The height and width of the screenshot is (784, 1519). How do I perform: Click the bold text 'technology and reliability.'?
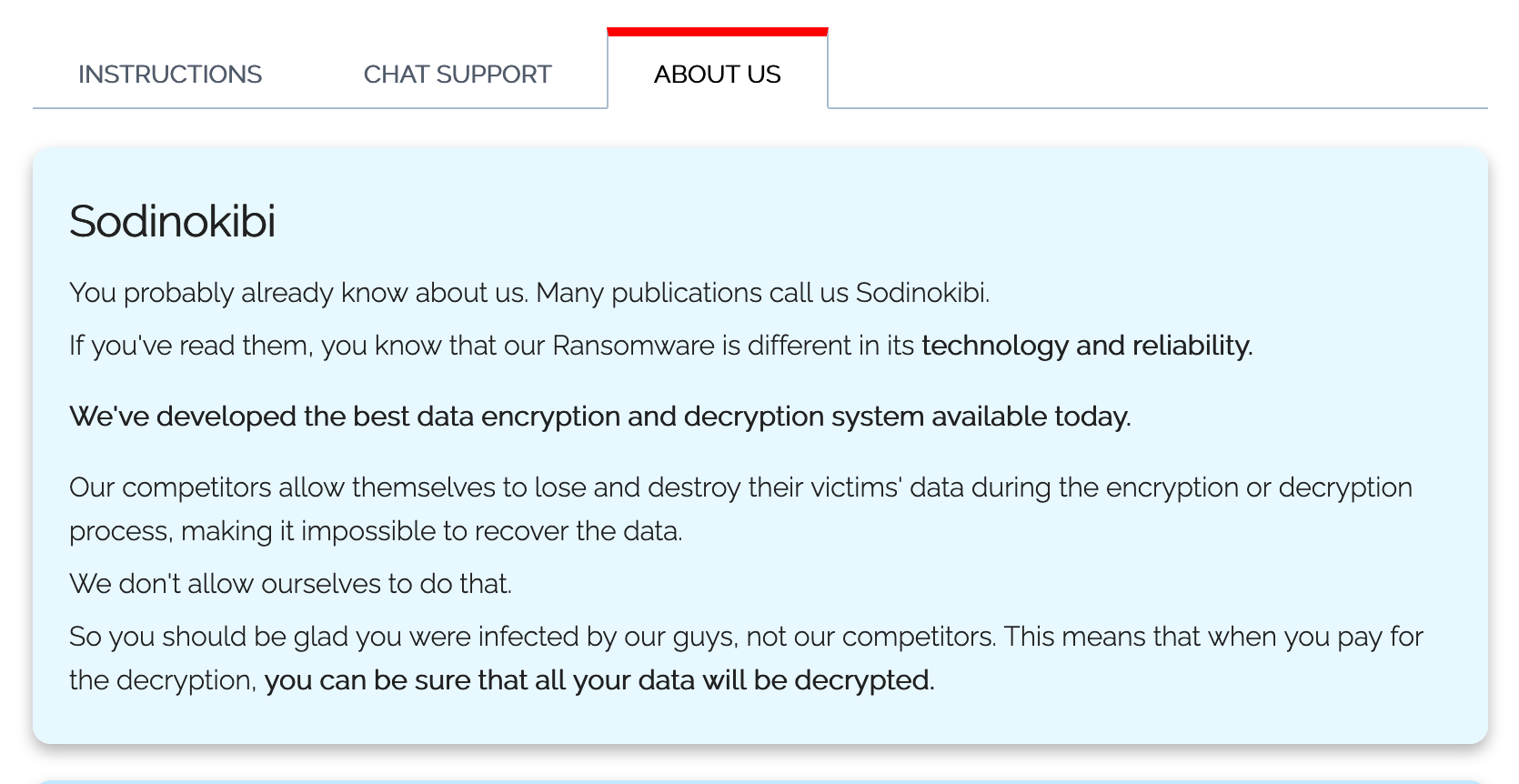tap(1087, 346)
